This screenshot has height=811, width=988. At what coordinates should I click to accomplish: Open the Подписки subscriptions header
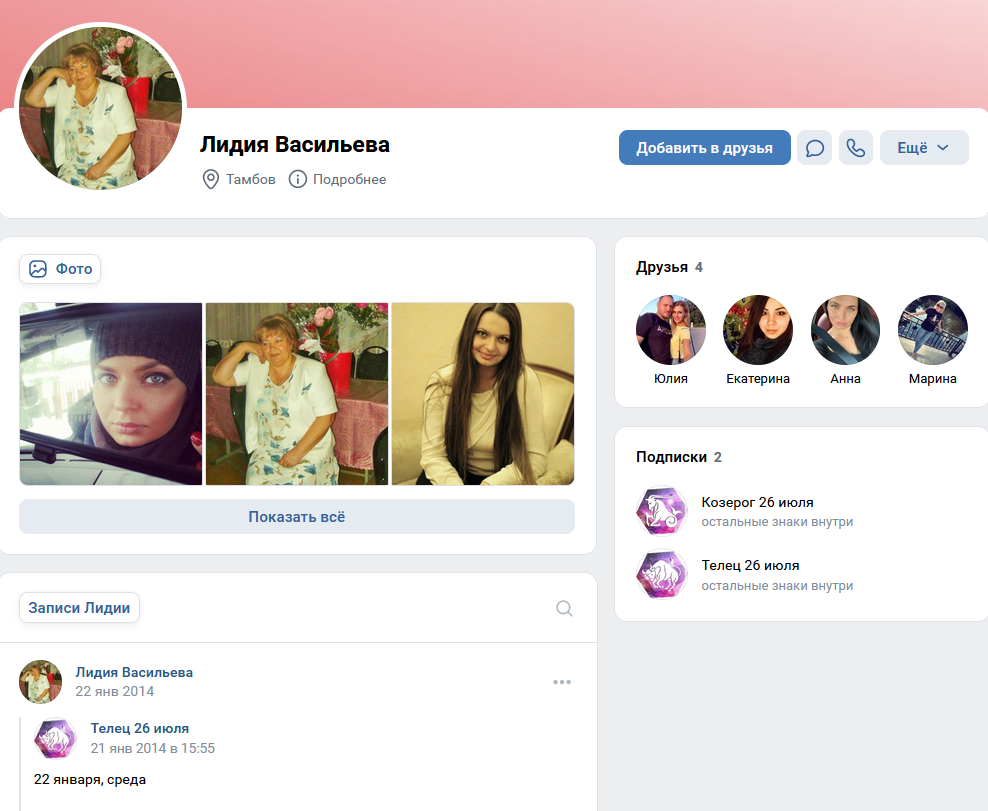pyautogui.click(x=671, y=457)
